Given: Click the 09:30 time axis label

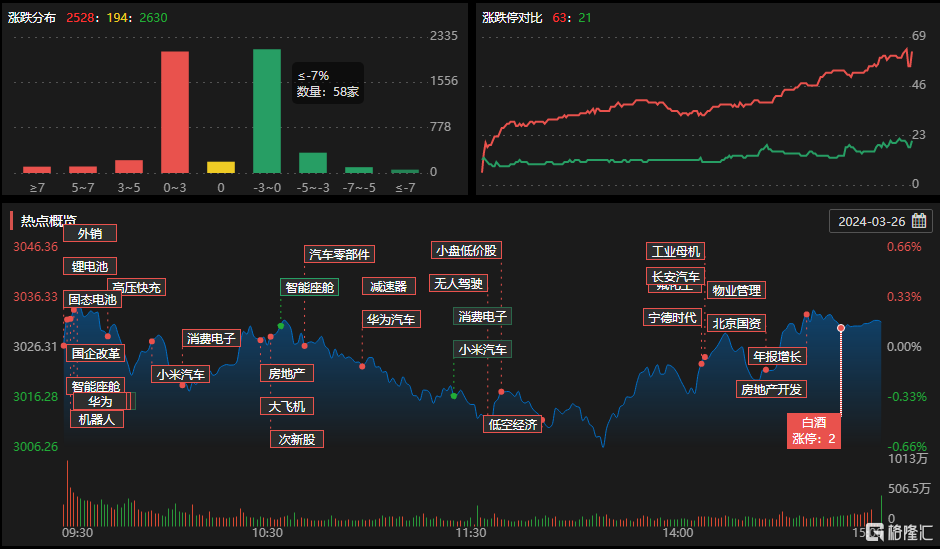Looking at the screenshot, I should 77,532.
